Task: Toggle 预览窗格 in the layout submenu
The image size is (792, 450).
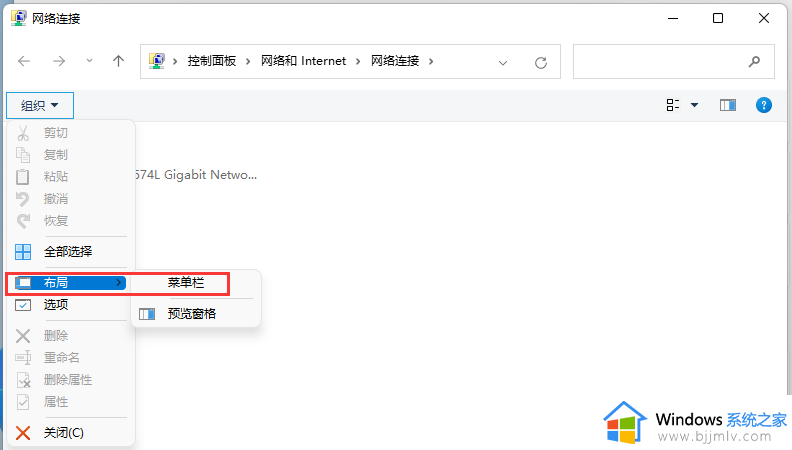Action: tap(191, 313)
